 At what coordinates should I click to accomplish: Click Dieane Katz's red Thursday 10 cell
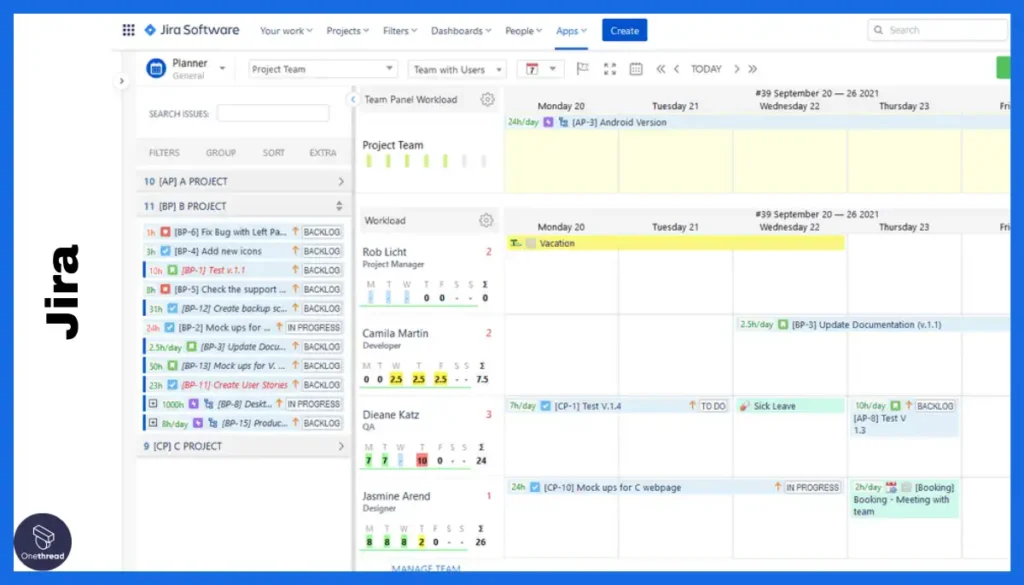click(422, 460)
